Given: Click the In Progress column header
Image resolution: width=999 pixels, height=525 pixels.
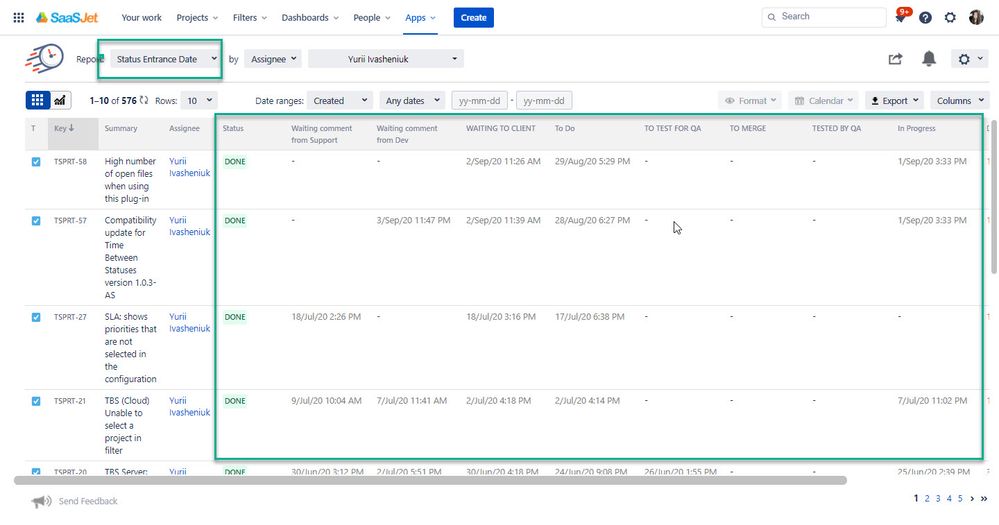Looking at the screenshot, I should 916,128.
